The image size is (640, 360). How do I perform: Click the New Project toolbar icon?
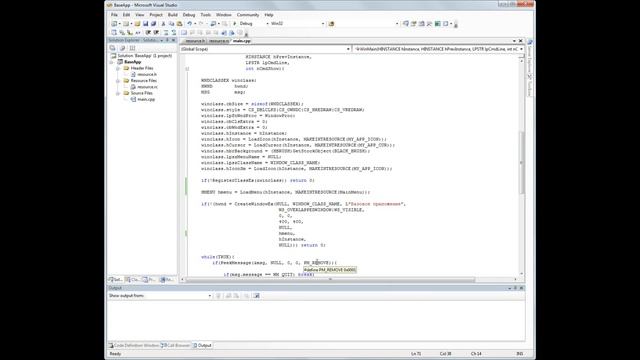click(x=114, y=24)
